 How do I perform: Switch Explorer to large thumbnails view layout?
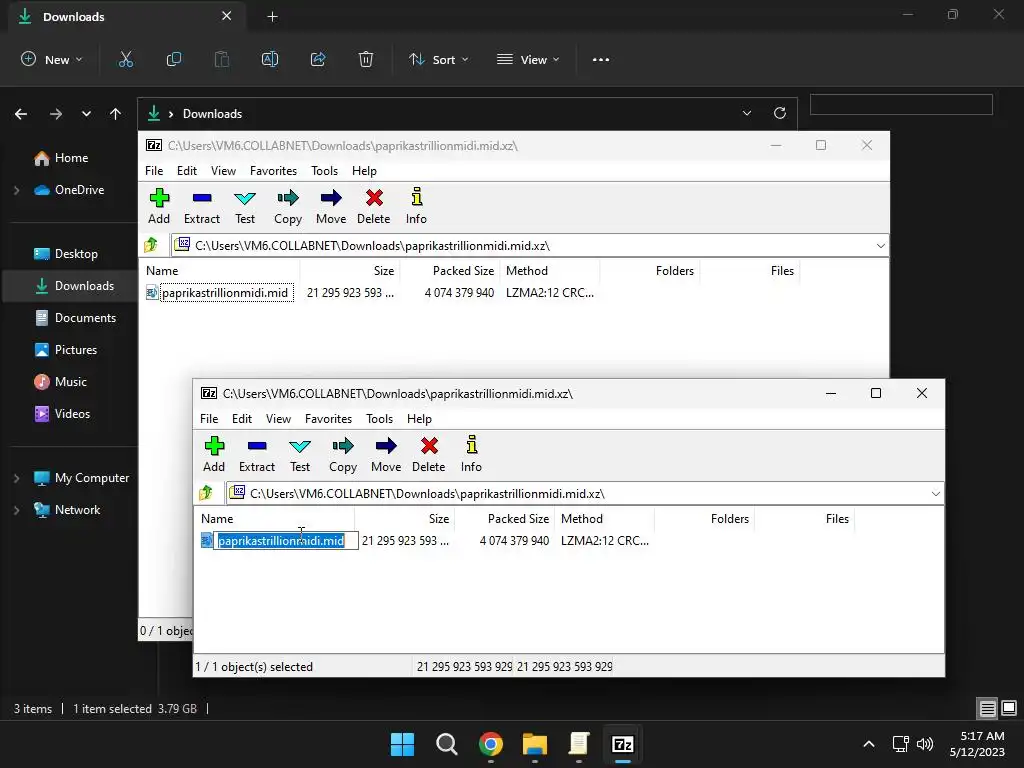coord(1009,708)
